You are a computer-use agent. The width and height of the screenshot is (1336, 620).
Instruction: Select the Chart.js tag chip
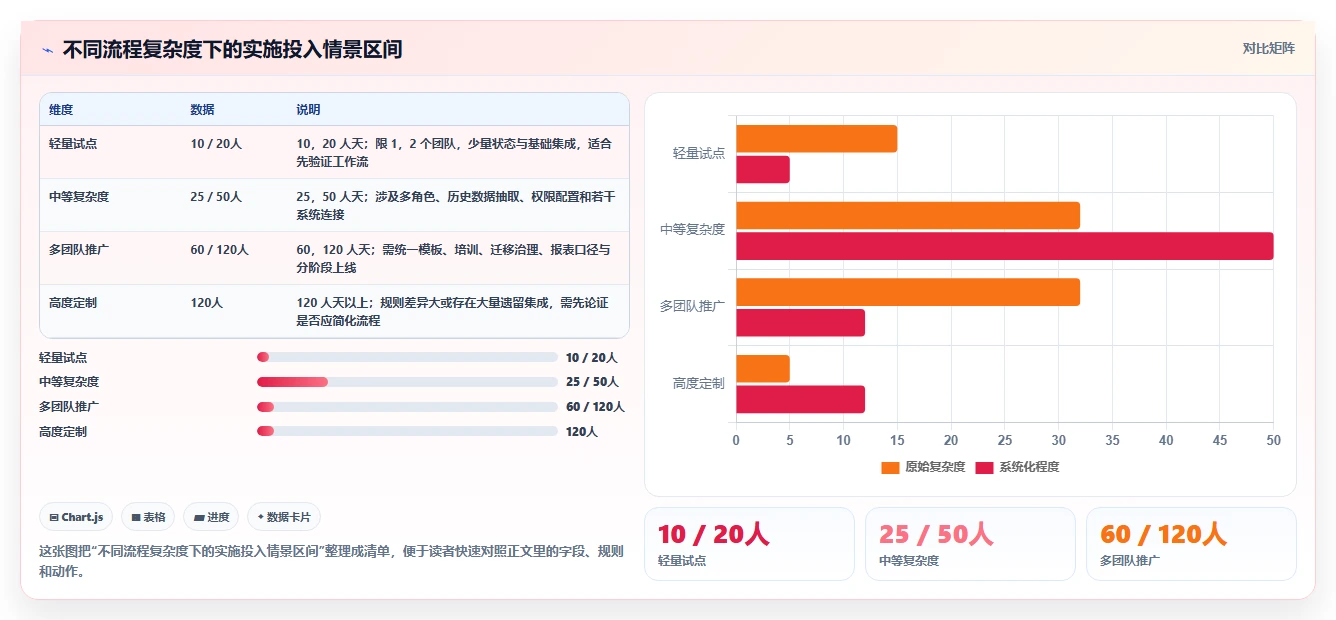point(76,517)
